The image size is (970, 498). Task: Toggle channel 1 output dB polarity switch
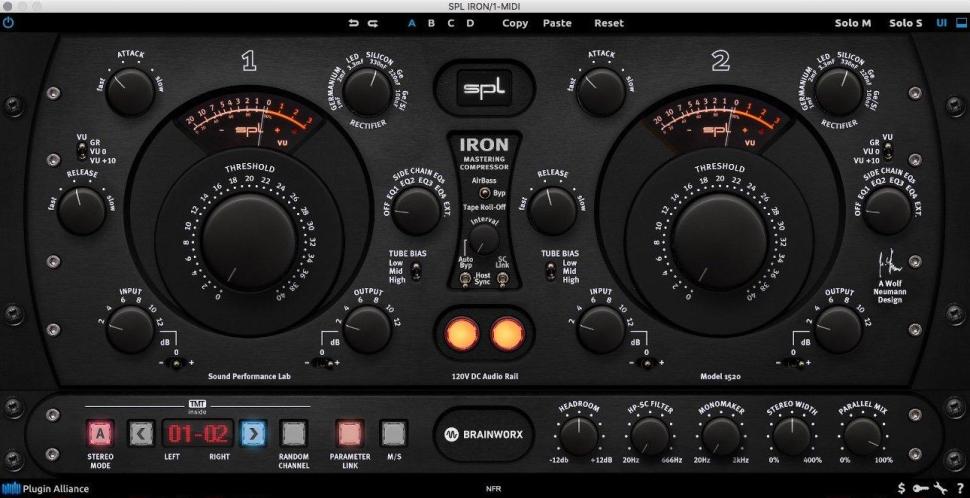(322, 363)
